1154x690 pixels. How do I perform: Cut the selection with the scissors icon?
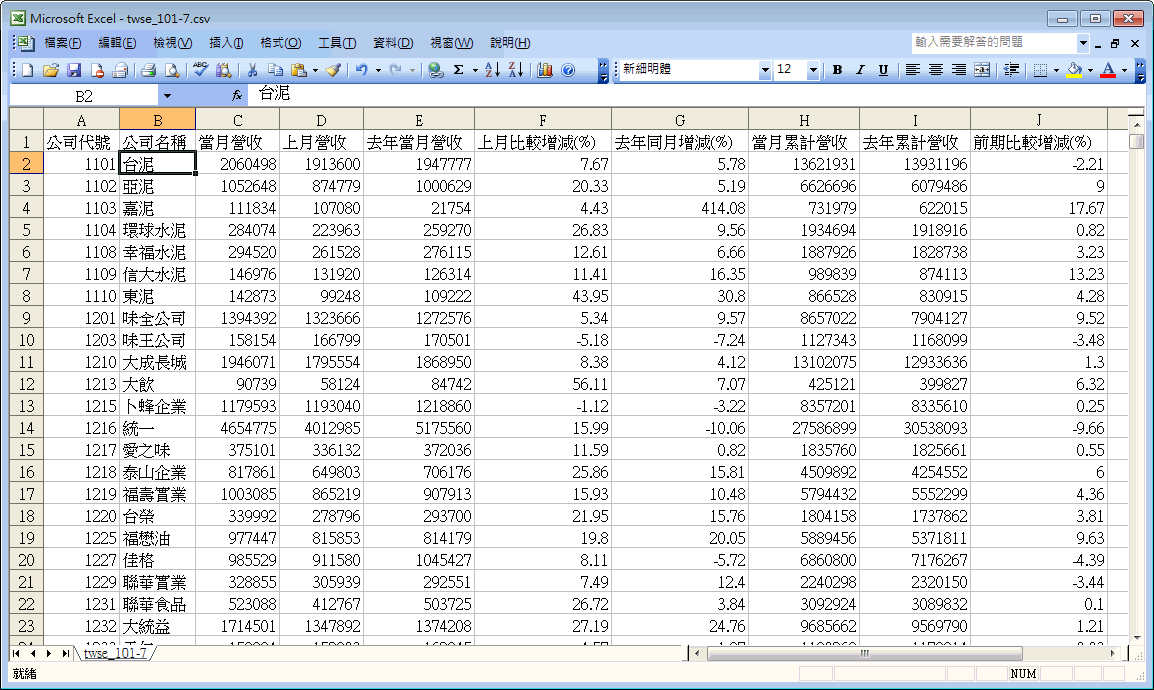pyautogui.click(x=252, y=70)
